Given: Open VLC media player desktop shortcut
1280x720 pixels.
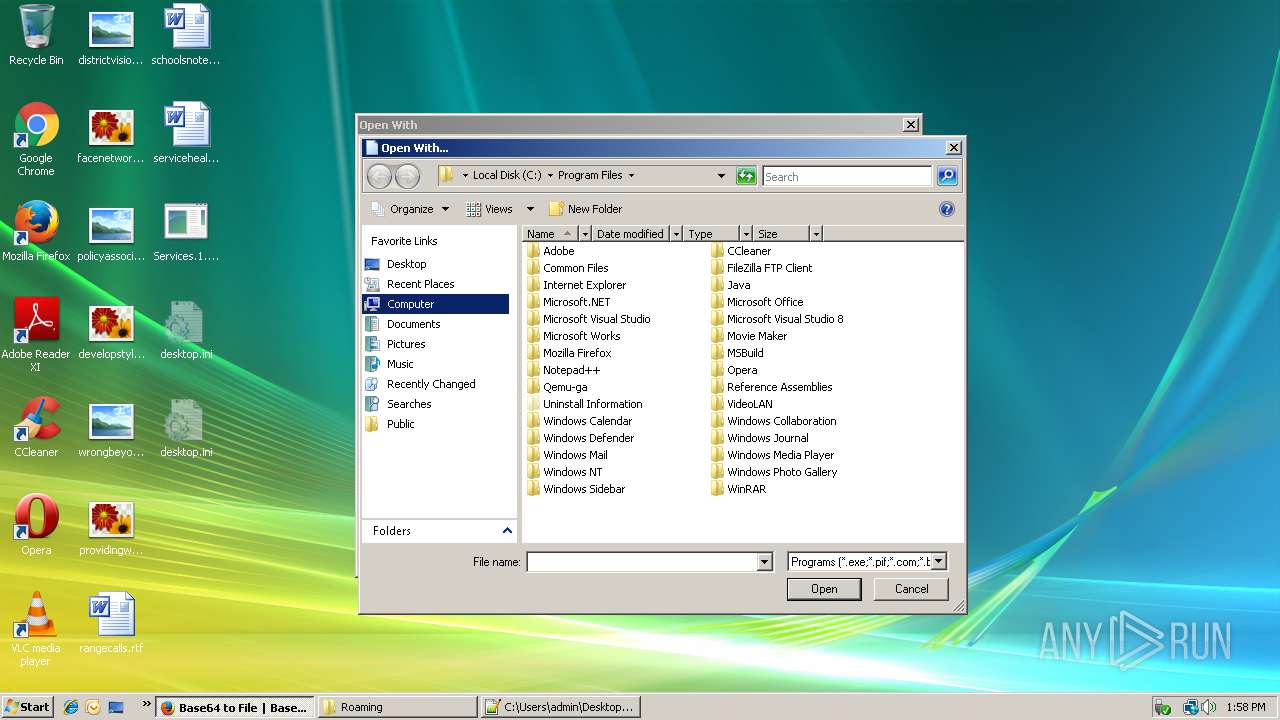Looking at the screenshot, I should pos(36,629).
